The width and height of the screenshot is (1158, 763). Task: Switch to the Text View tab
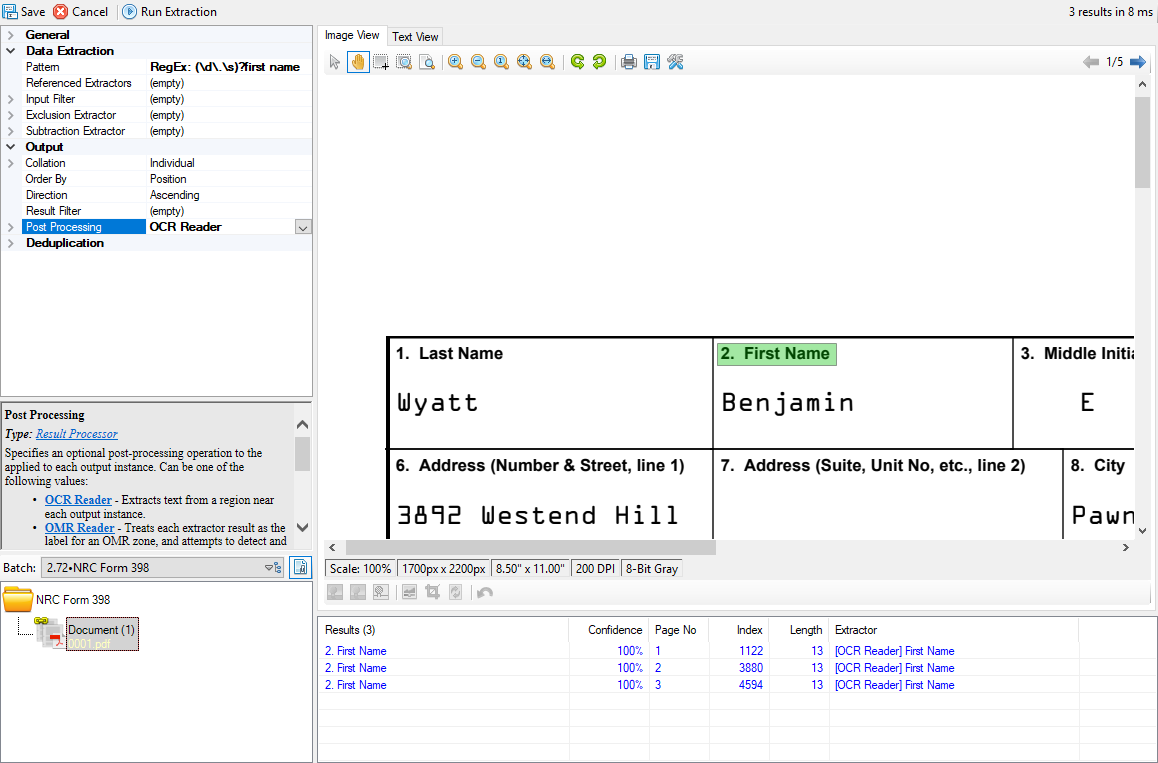415,37
